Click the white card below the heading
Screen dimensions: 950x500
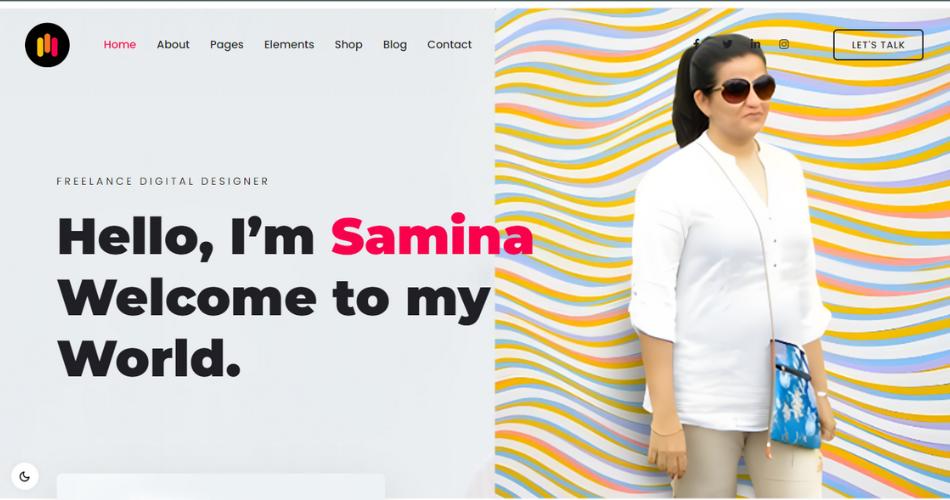(221, 486)
